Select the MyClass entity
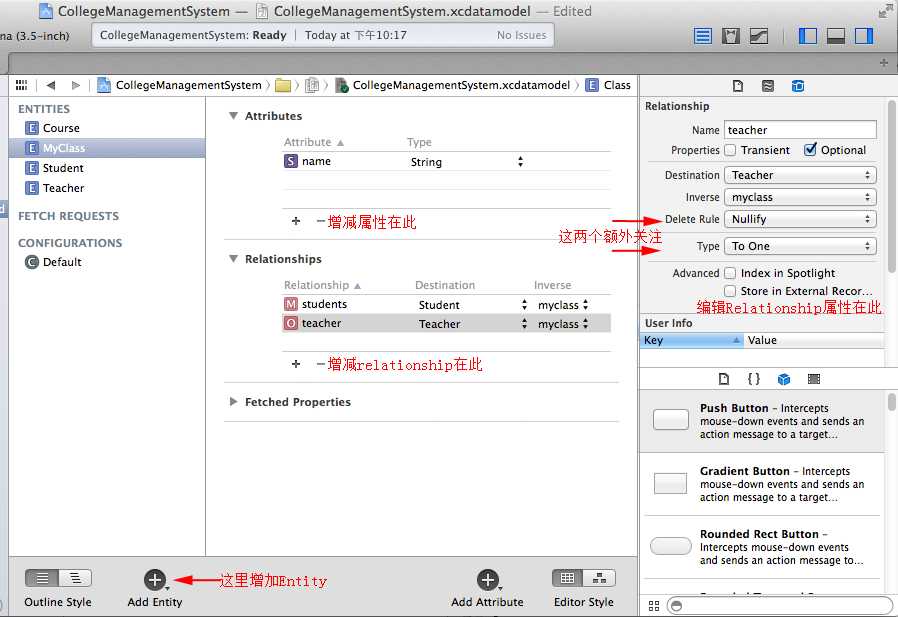 click(x=107, y=148)
